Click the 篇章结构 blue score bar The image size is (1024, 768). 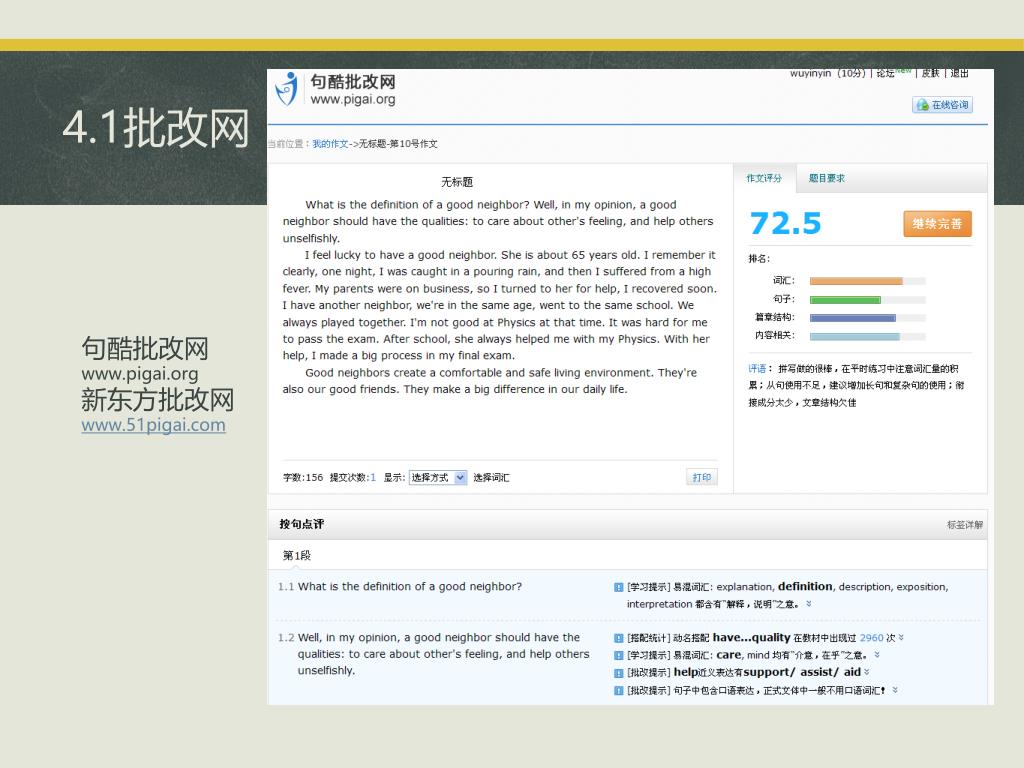[x=853, y=318]
